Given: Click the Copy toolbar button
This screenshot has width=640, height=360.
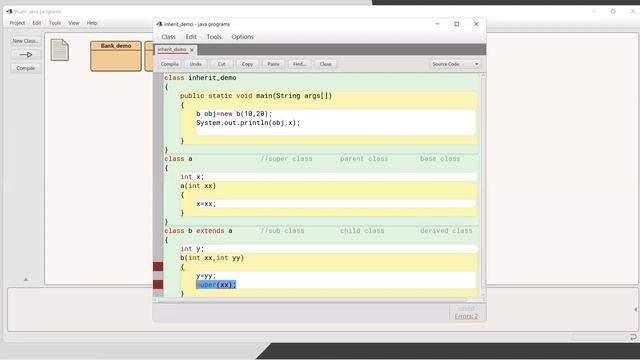Looking at the screenshot, I should (247, 64).
